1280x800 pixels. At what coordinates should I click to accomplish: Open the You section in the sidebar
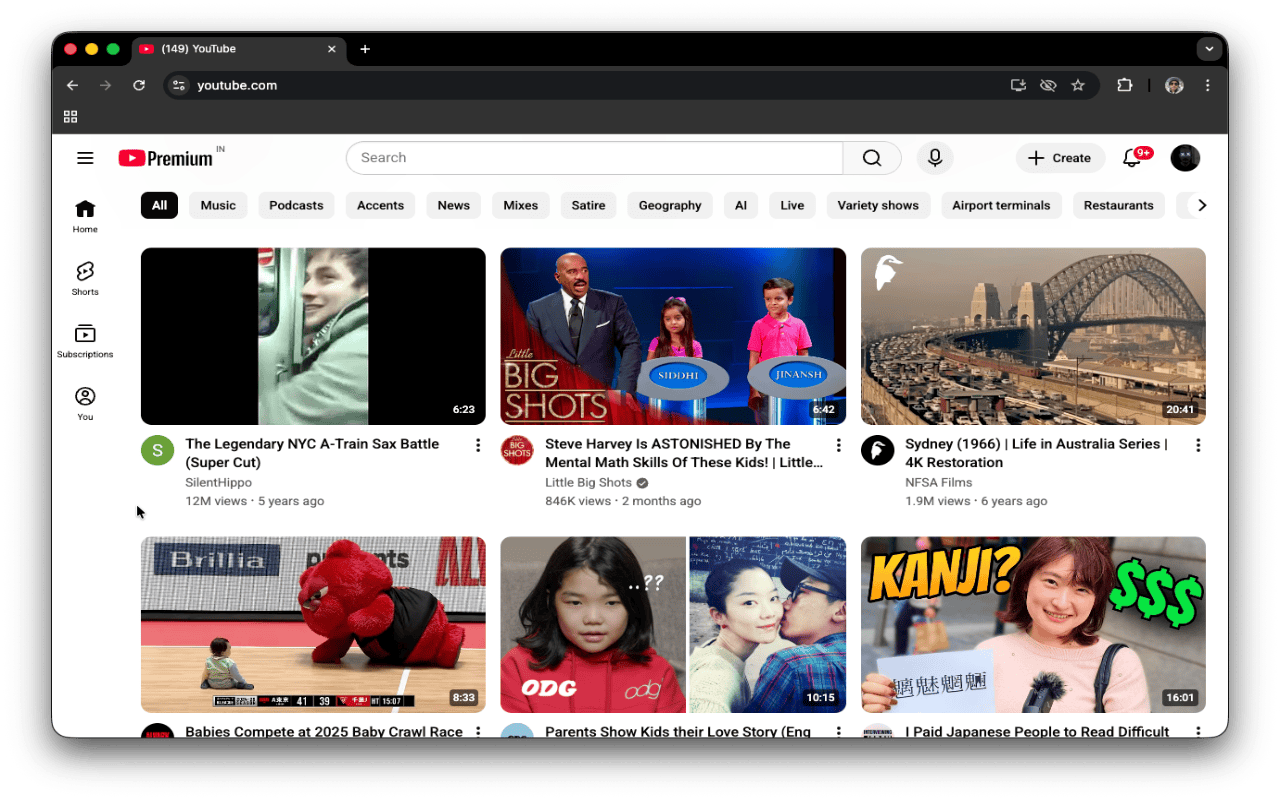pos(85,403)
